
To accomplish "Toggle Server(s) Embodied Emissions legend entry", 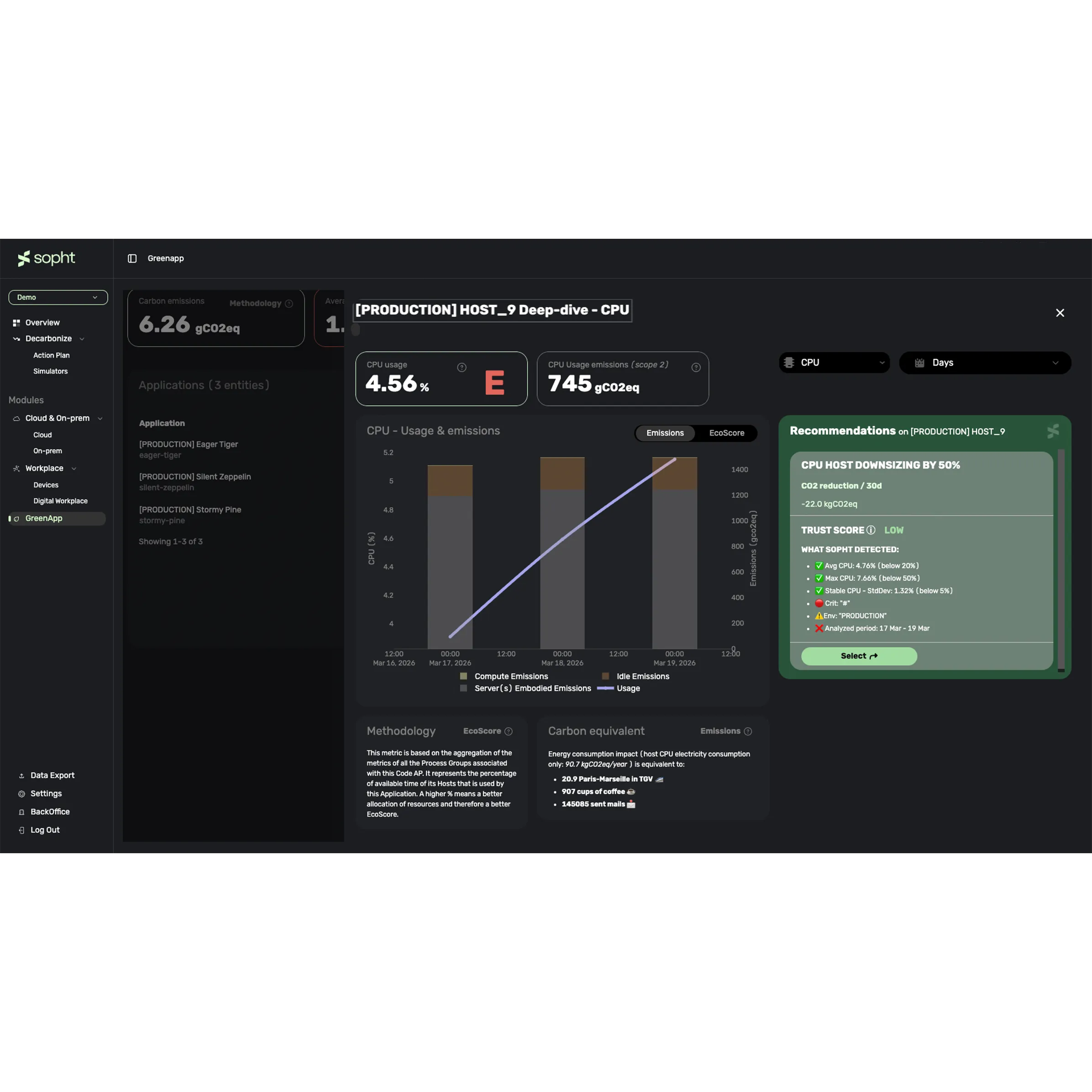I will [x=525, y=688].
